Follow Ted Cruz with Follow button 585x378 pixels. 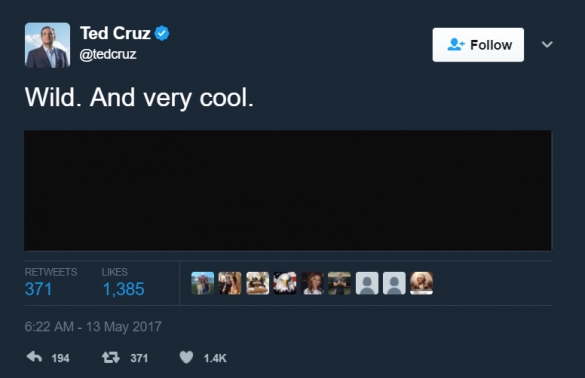pos(478,45)
